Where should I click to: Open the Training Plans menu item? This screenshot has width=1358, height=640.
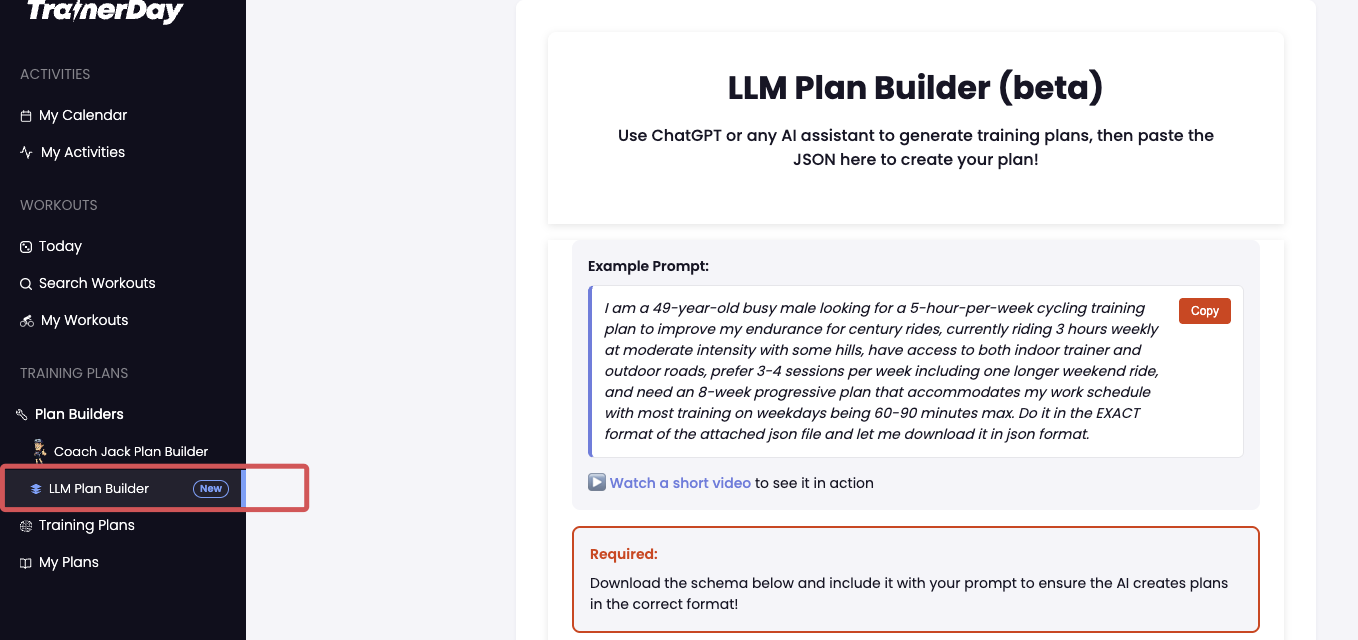[x=86, y=526]
